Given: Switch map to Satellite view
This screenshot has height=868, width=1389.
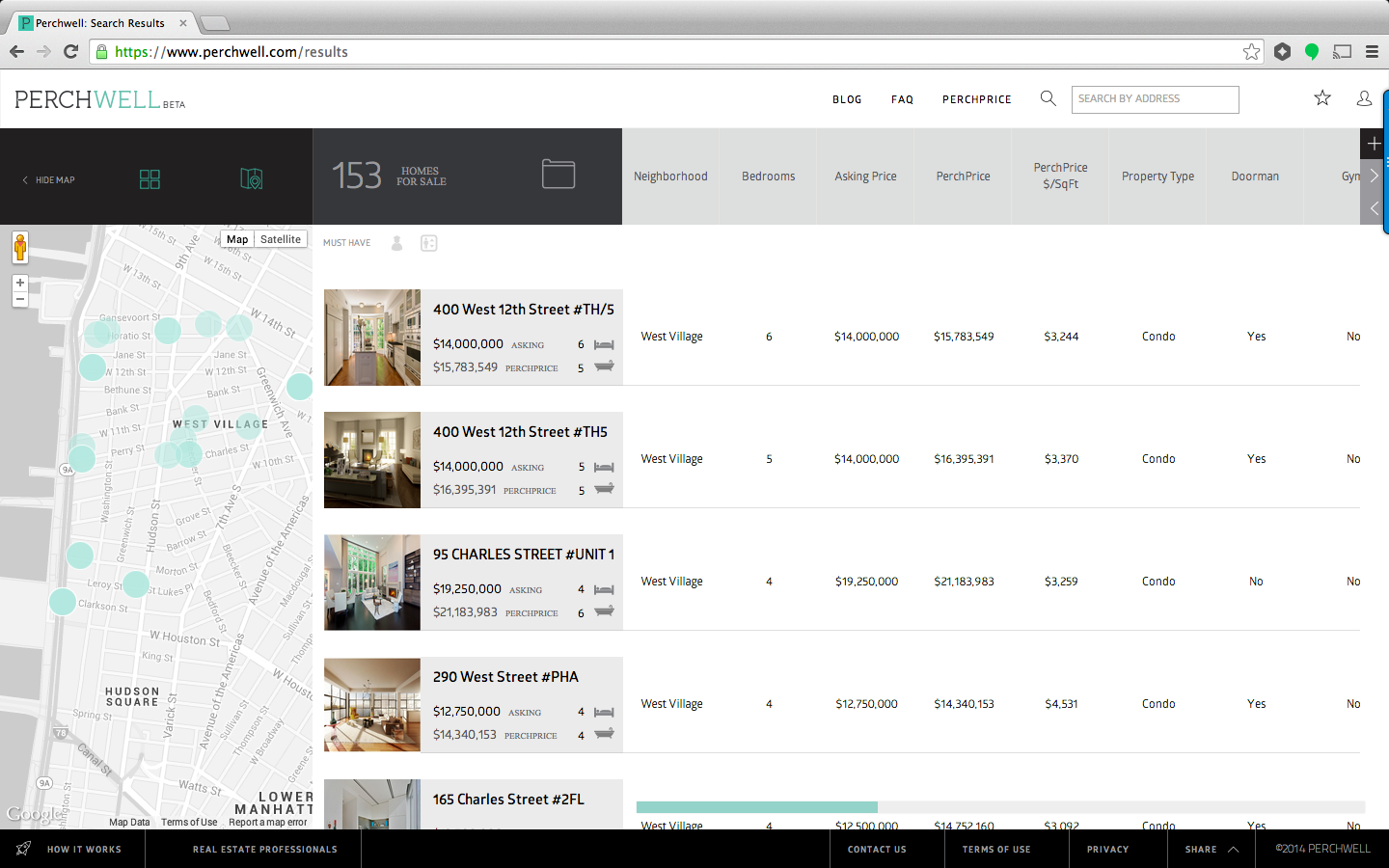Looking at the screenshot, I should pos(281,239).
